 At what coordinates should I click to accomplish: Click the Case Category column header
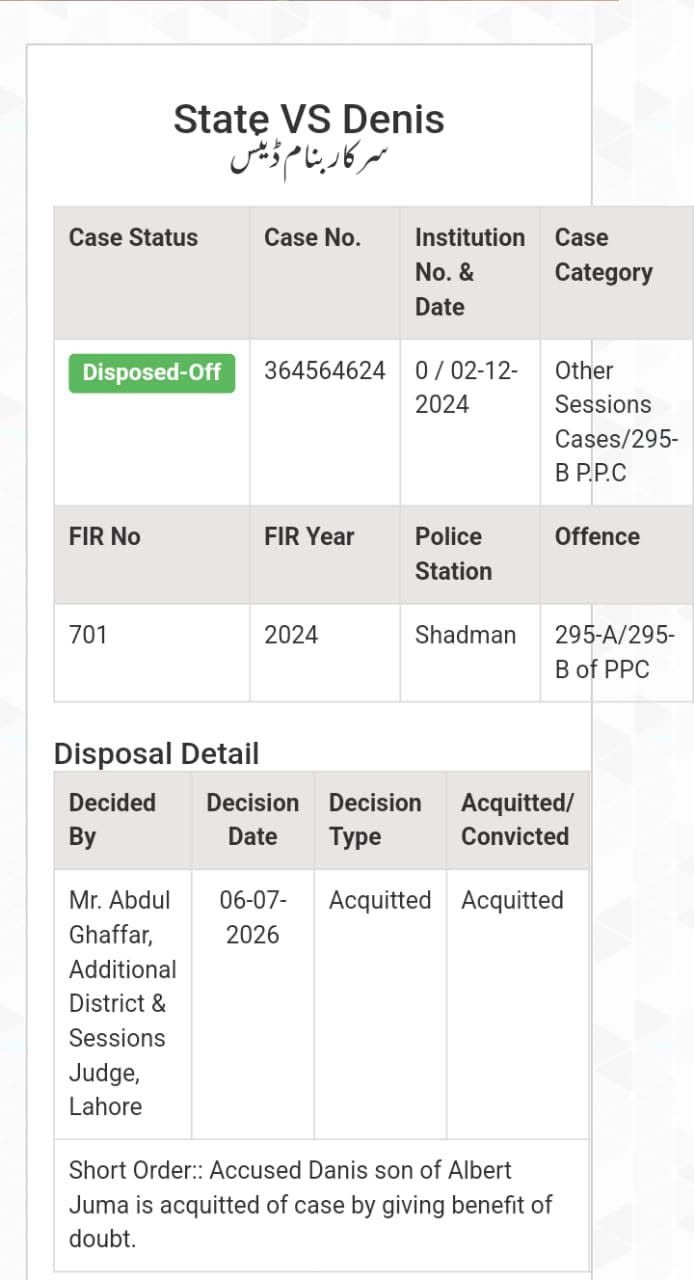[x=604, y=255]
